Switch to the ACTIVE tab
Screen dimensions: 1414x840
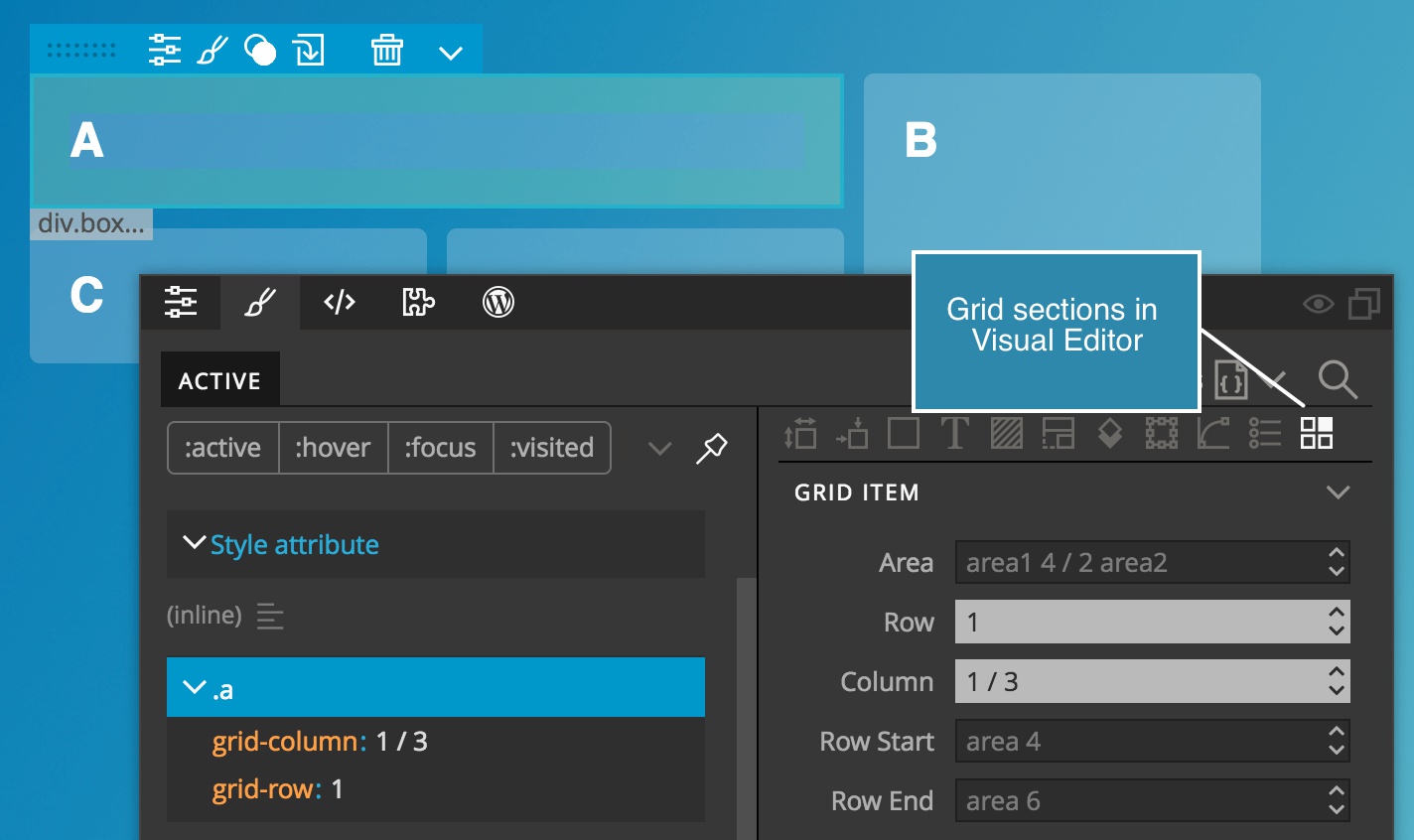[219, 380]
